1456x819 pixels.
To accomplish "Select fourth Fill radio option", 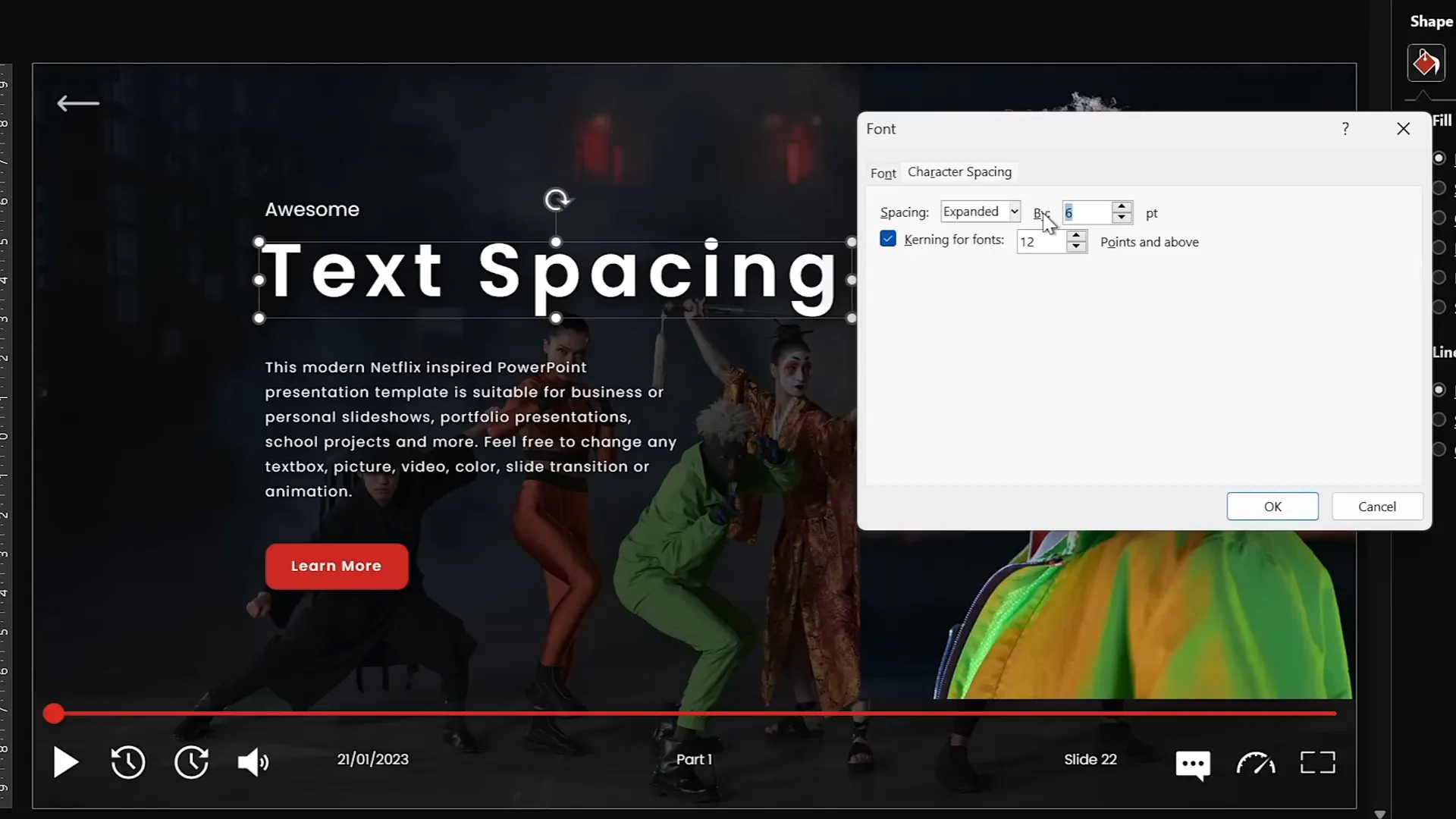I will click(x=1439, y=247).
